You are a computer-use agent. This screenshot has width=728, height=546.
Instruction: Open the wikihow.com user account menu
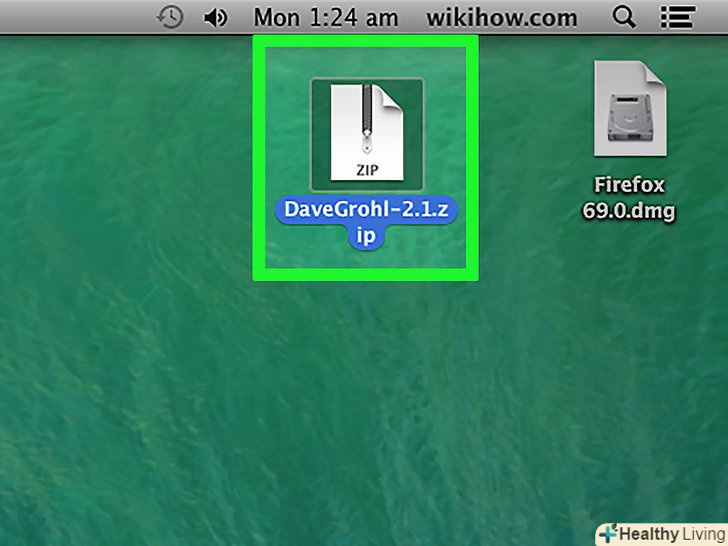click(x=502, y=18)
